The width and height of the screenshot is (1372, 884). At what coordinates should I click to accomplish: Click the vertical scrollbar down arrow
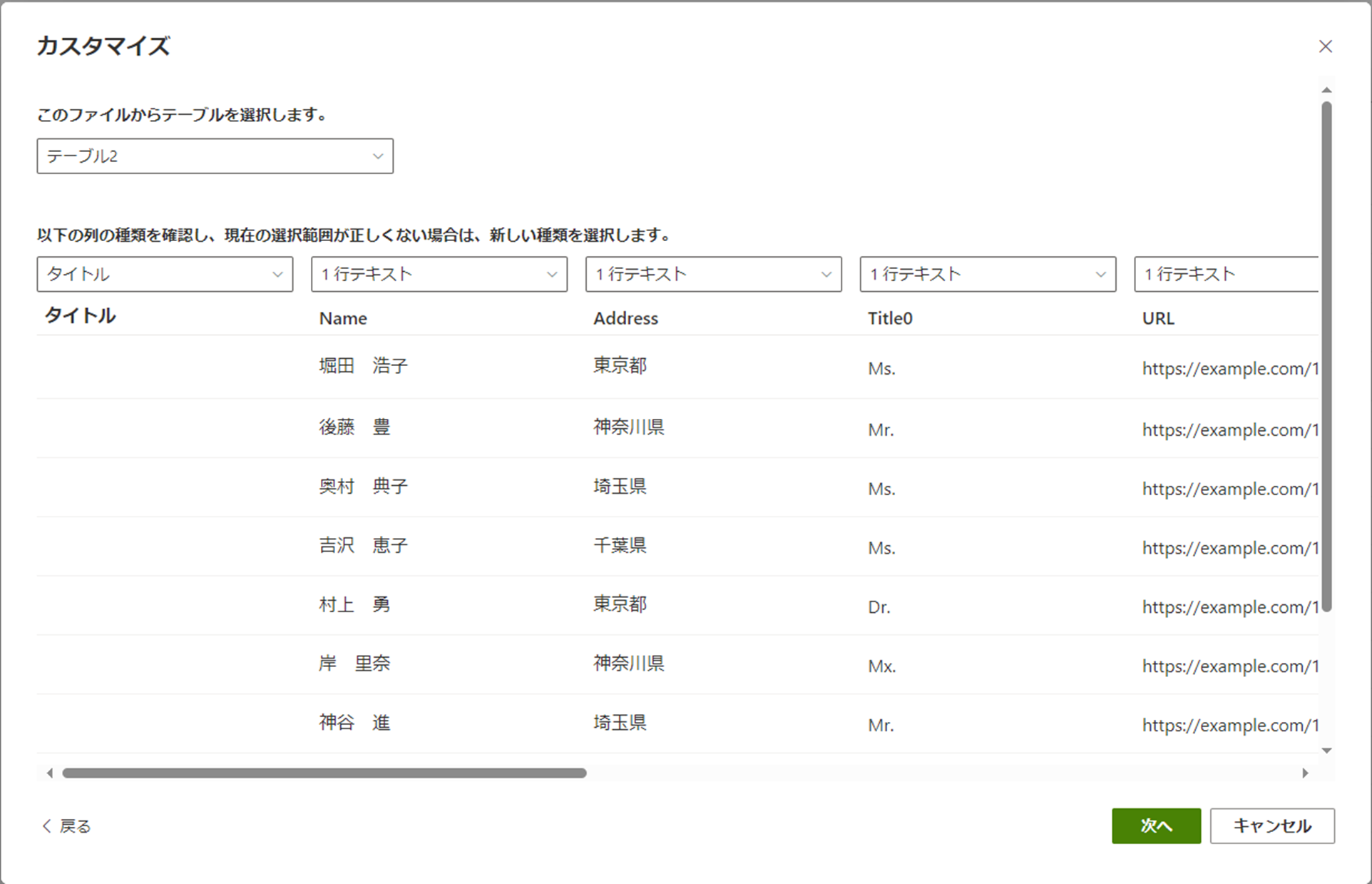[1326, 751]
